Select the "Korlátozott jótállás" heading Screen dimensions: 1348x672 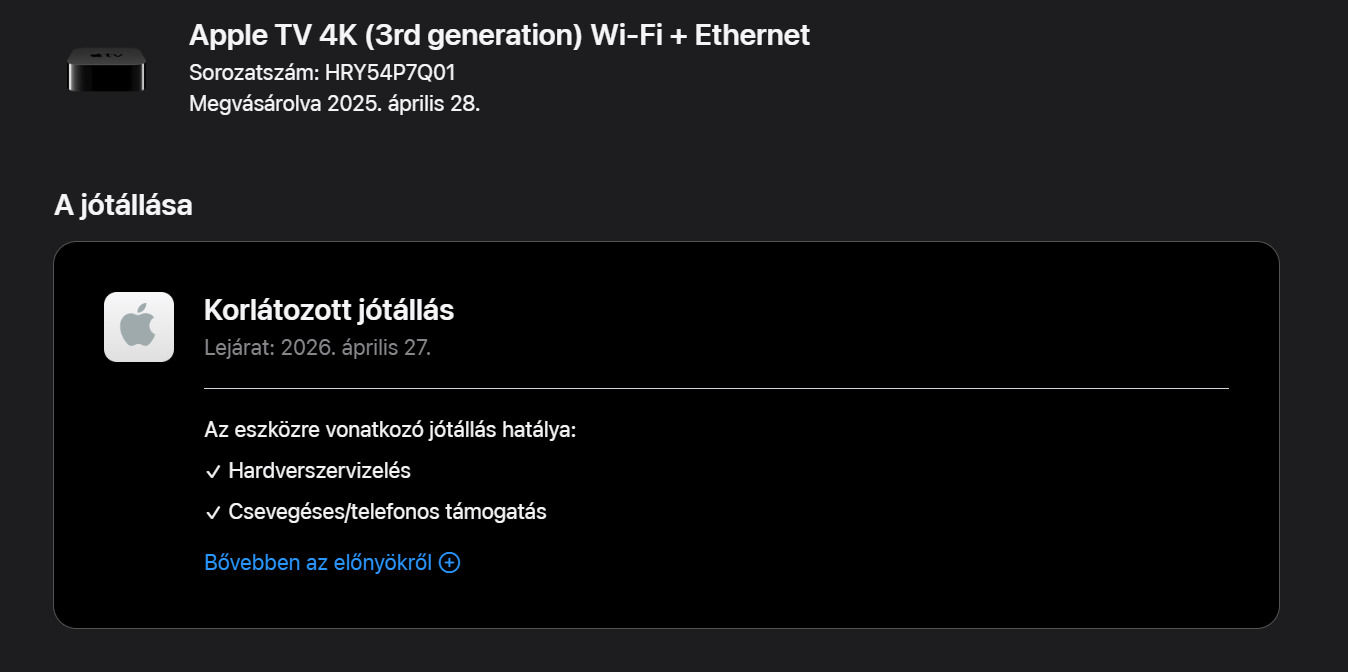pos(329,310)
